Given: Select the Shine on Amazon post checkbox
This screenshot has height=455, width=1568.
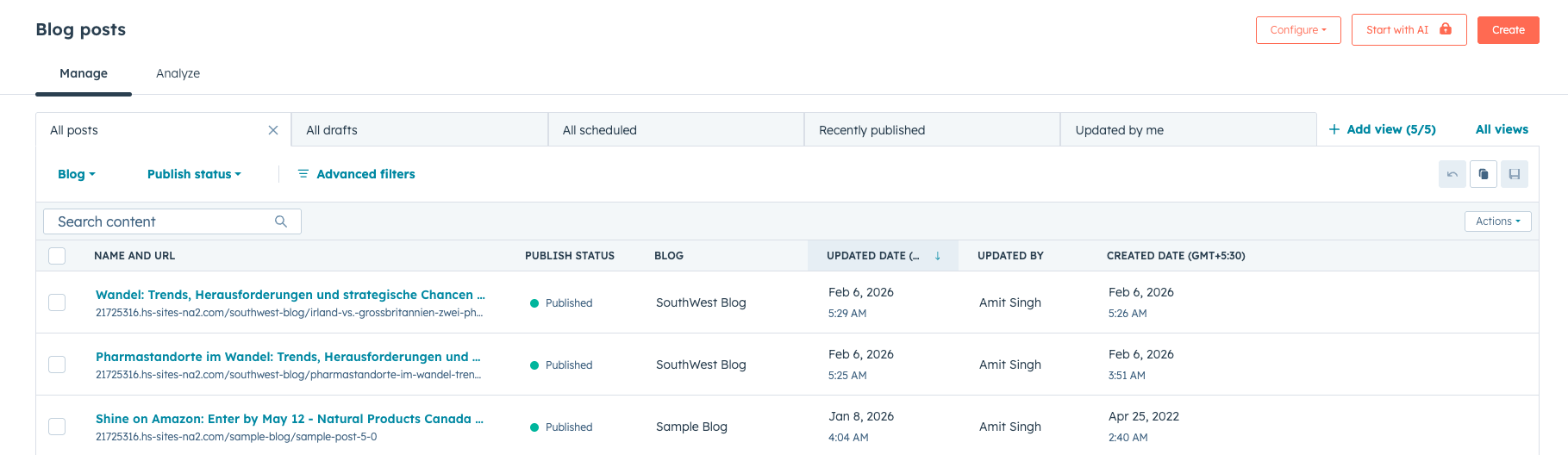Looking at the screenshot, I should tap(57, 427).
